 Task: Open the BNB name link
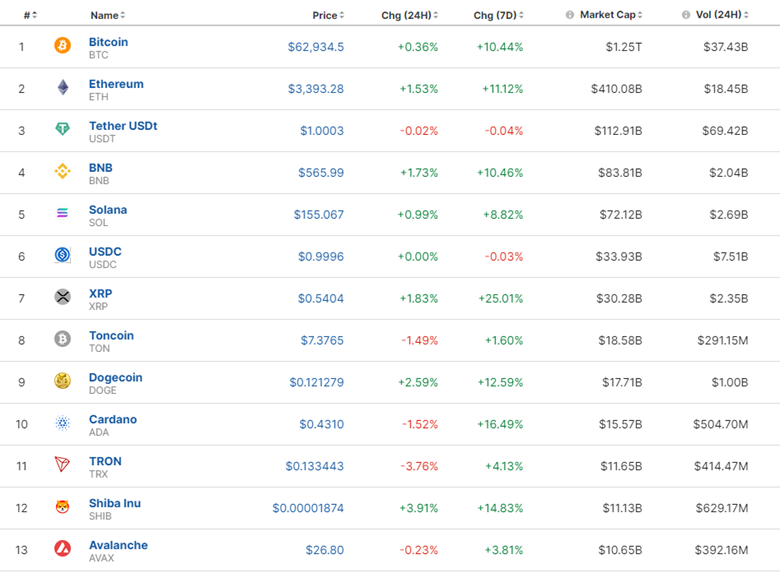(100, 168)
